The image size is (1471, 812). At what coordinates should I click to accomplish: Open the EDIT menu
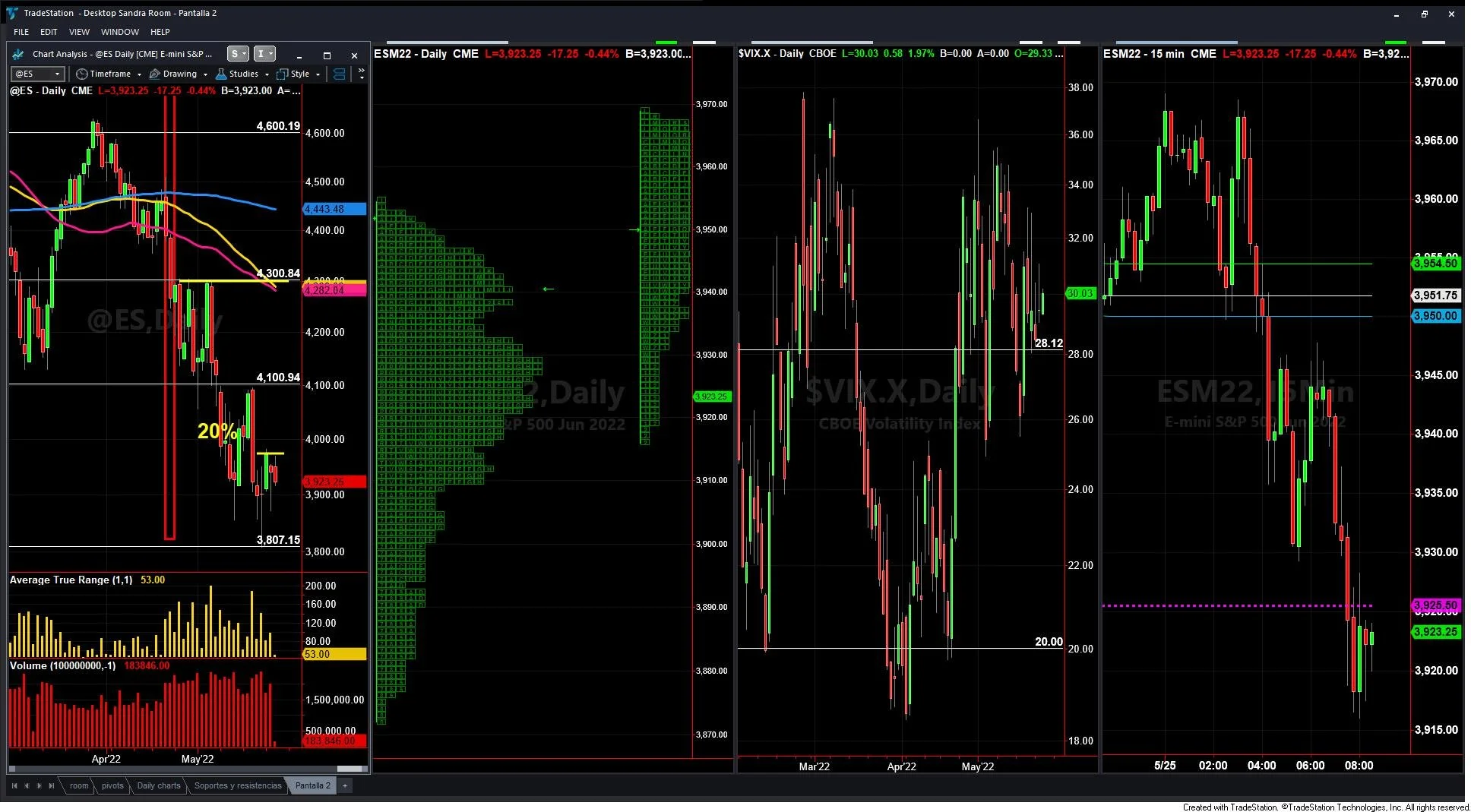[49, 32]
